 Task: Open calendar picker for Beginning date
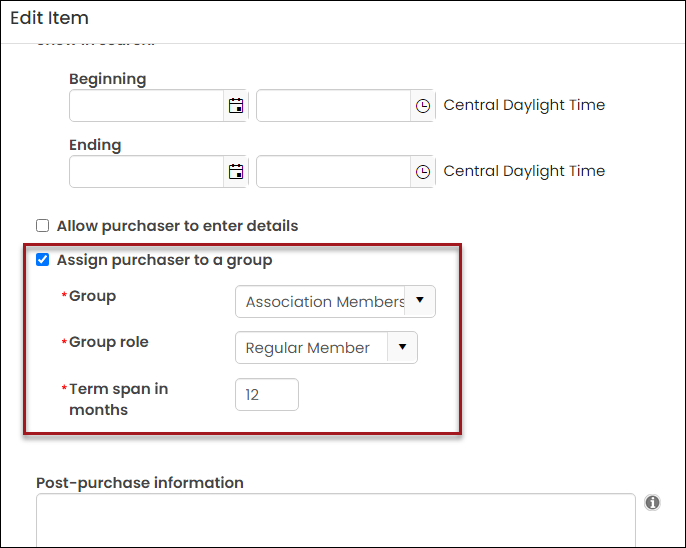[x=236, y=106]
